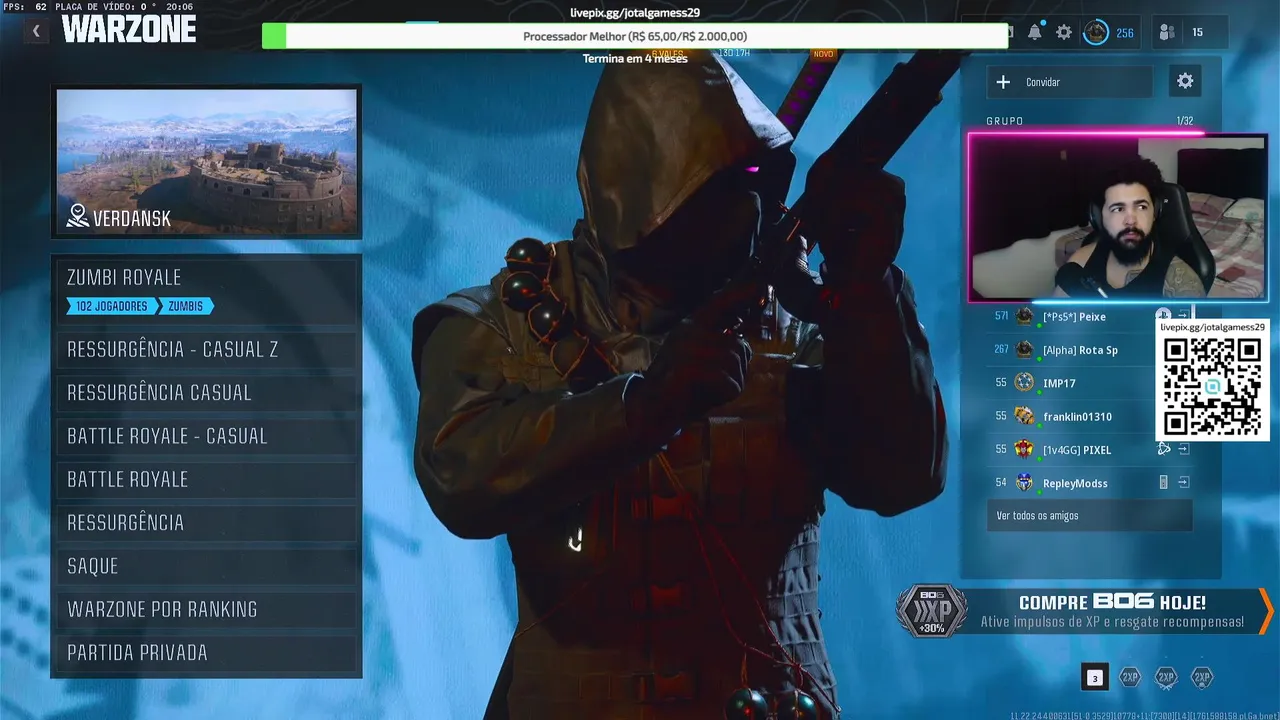
Task: Open Warzone por Ranking mode
Action: 207,609
